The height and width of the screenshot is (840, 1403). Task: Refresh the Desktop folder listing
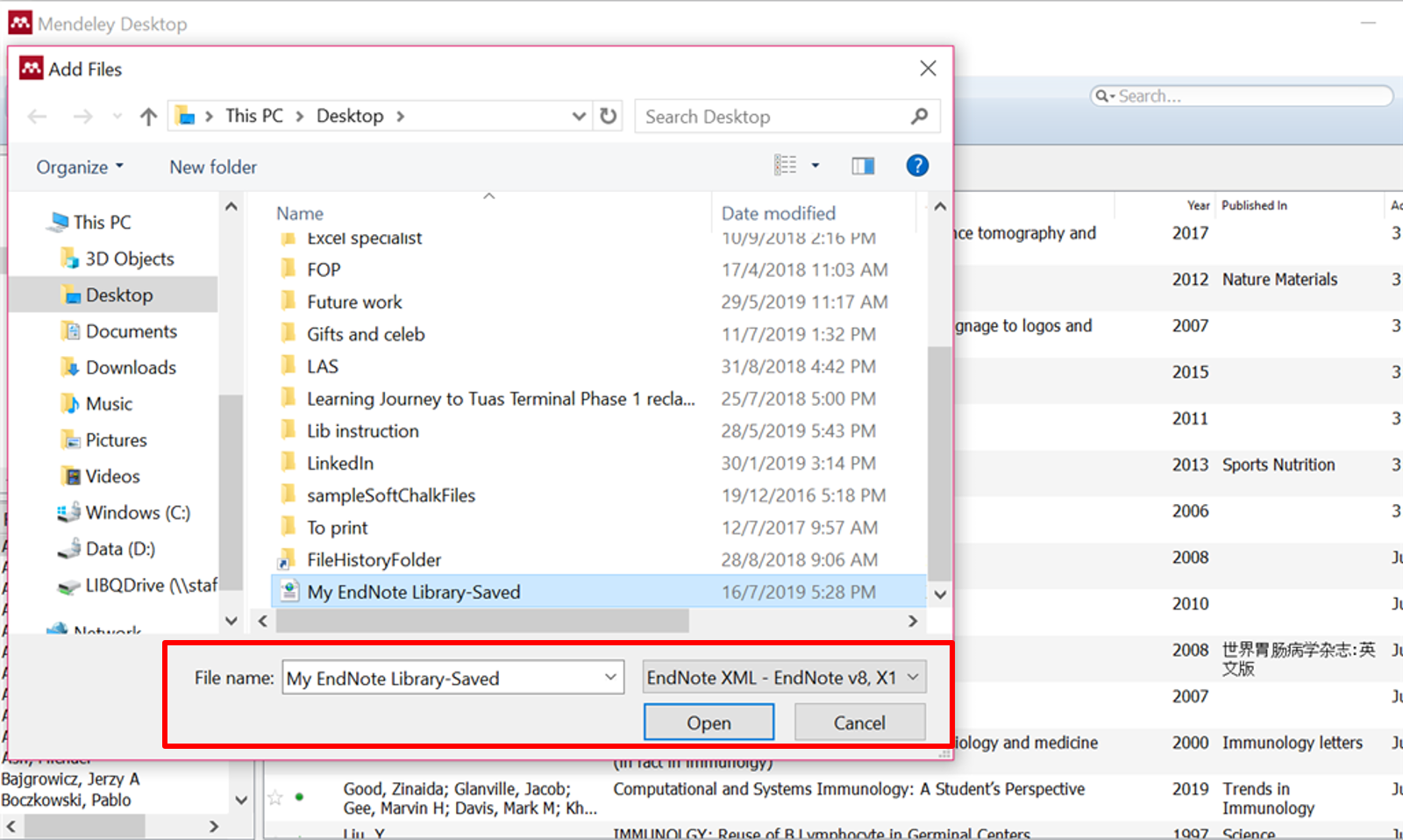tap(609, 116)
